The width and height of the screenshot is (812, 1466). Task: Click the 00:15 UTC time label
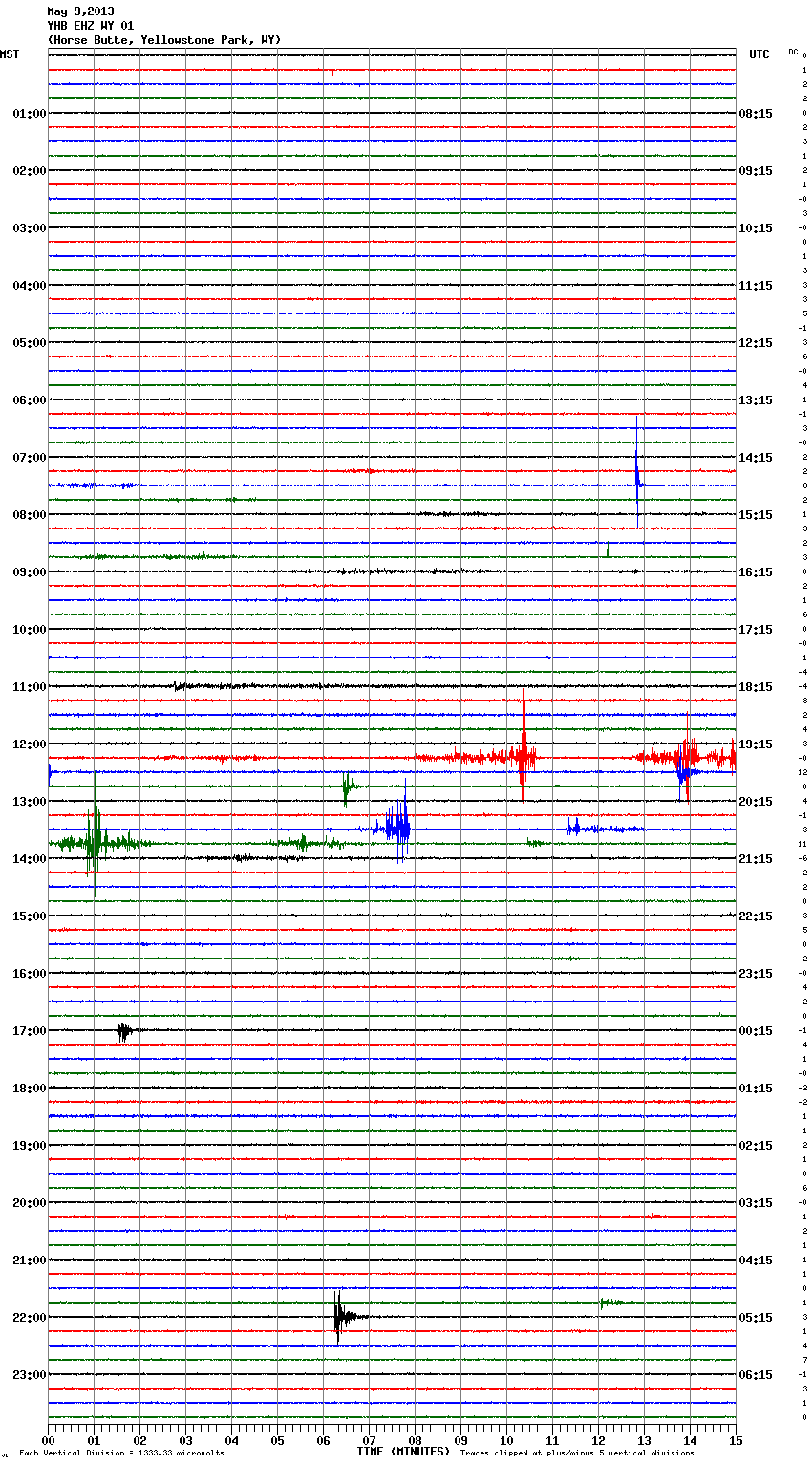[x=756, y=1031]
